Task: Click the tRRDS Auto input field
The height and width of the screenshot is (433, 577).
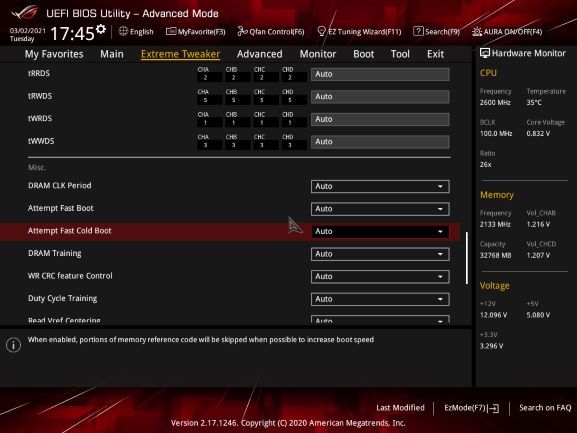Action: tap(380, 74)
